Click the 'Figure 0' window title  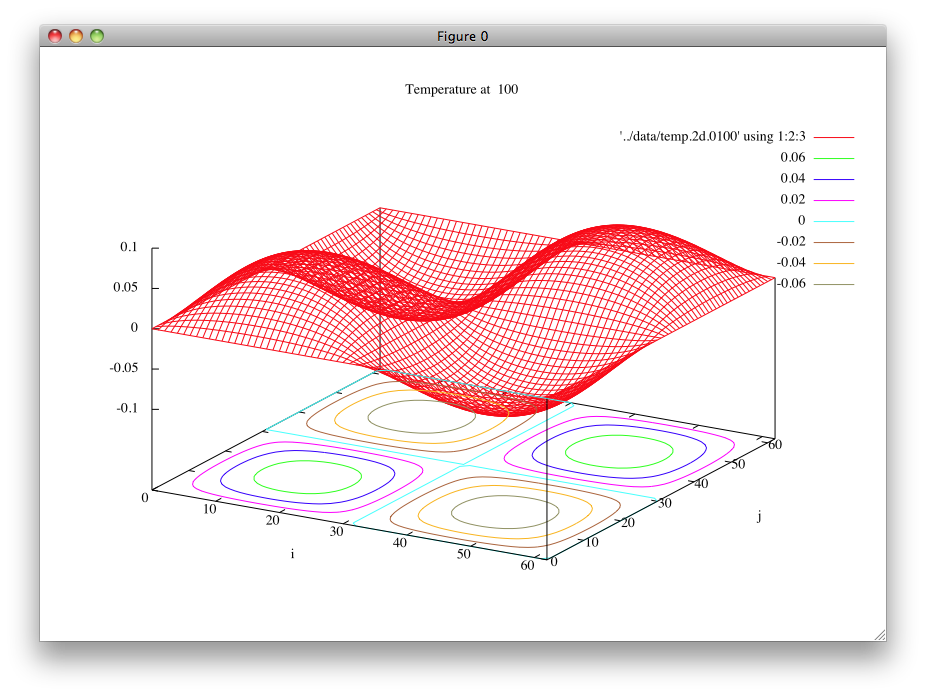(462, 37)
